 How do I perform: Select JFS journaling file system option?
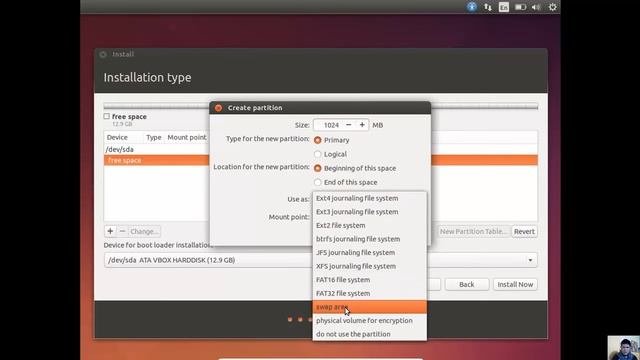click(369, 253)
